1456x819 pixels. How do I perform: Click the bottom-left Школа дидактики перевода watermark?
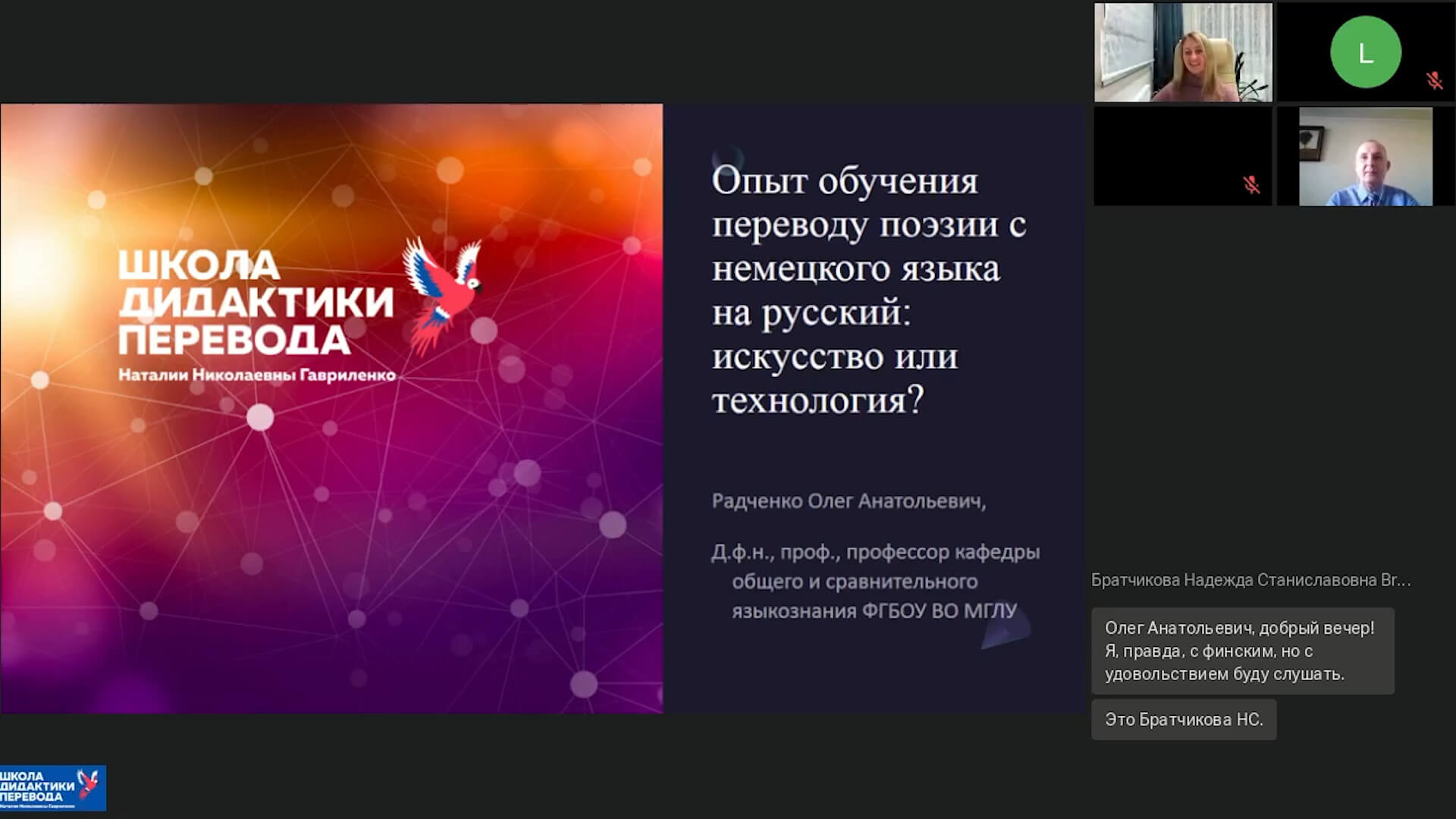[52, 788]
